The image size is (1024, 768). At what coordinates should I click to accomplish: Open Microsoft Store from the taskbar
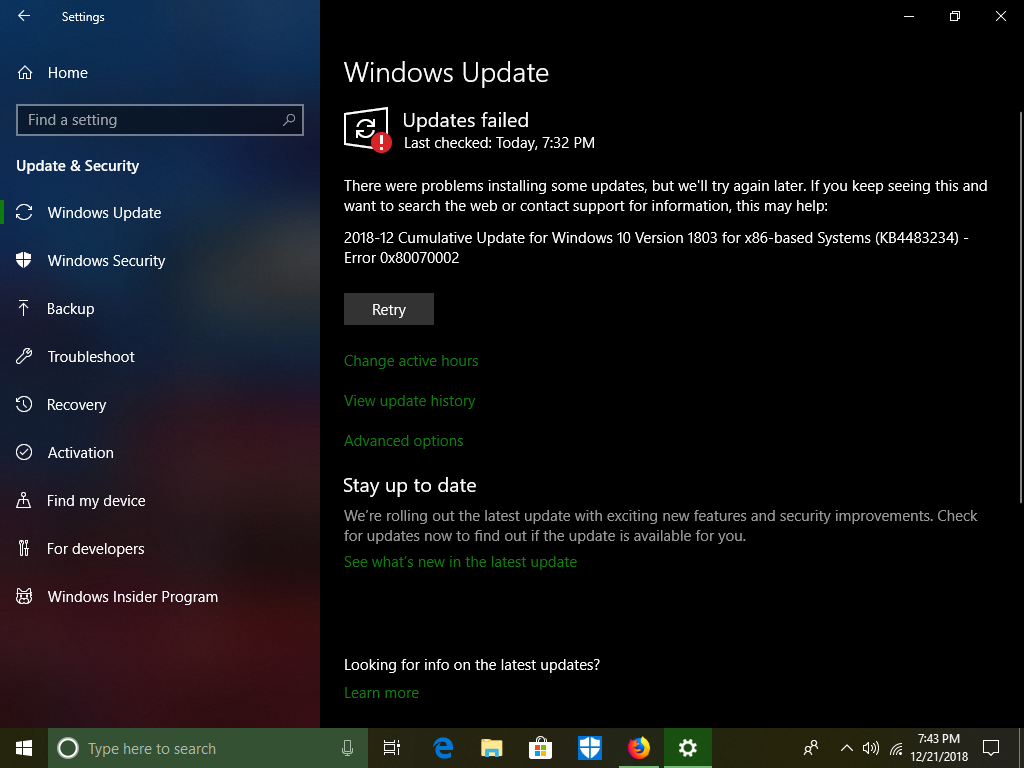pyautogui.click(x=541, y=748)
